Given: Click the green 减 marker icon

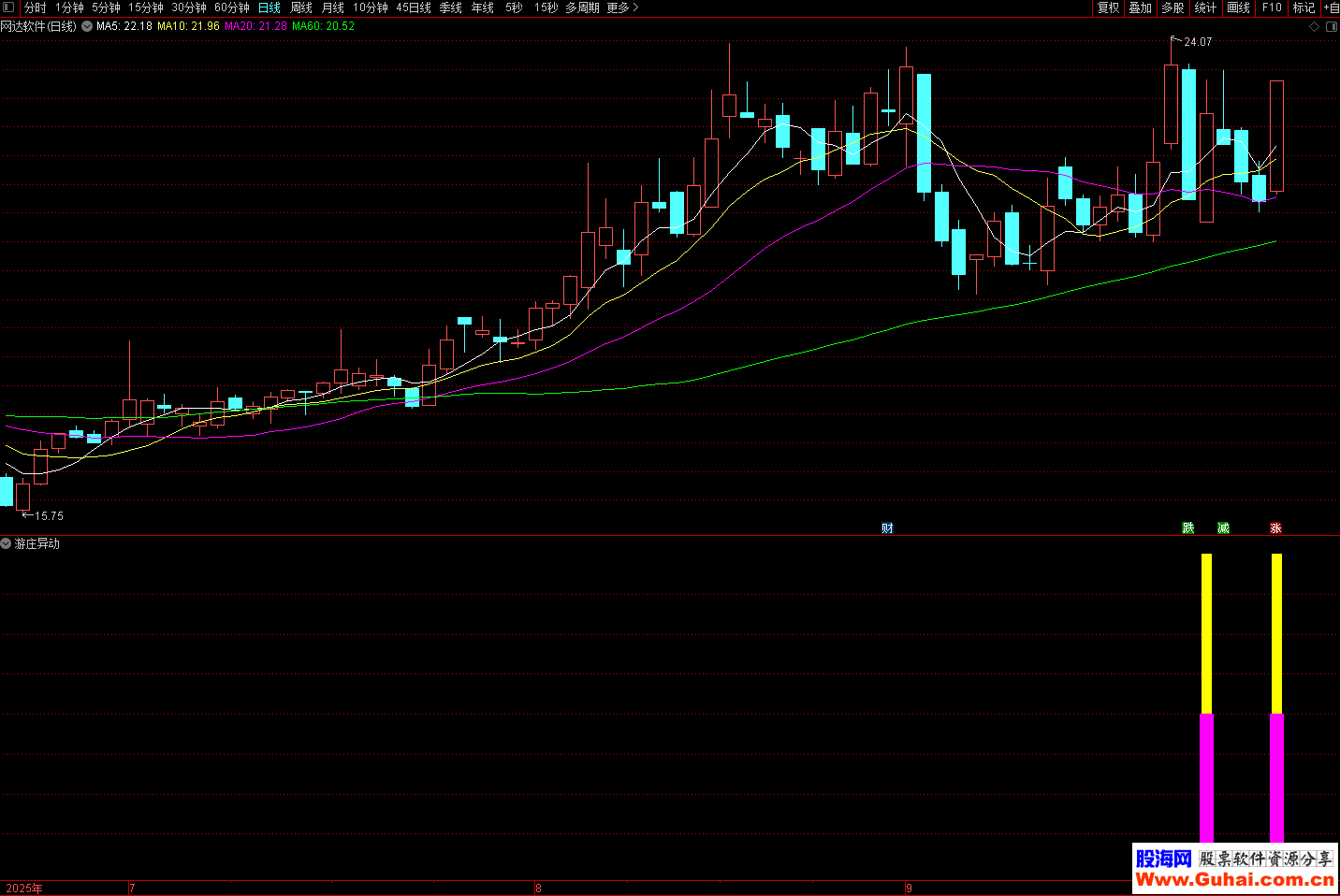Looking at the screenshot, I should 1223,528.
